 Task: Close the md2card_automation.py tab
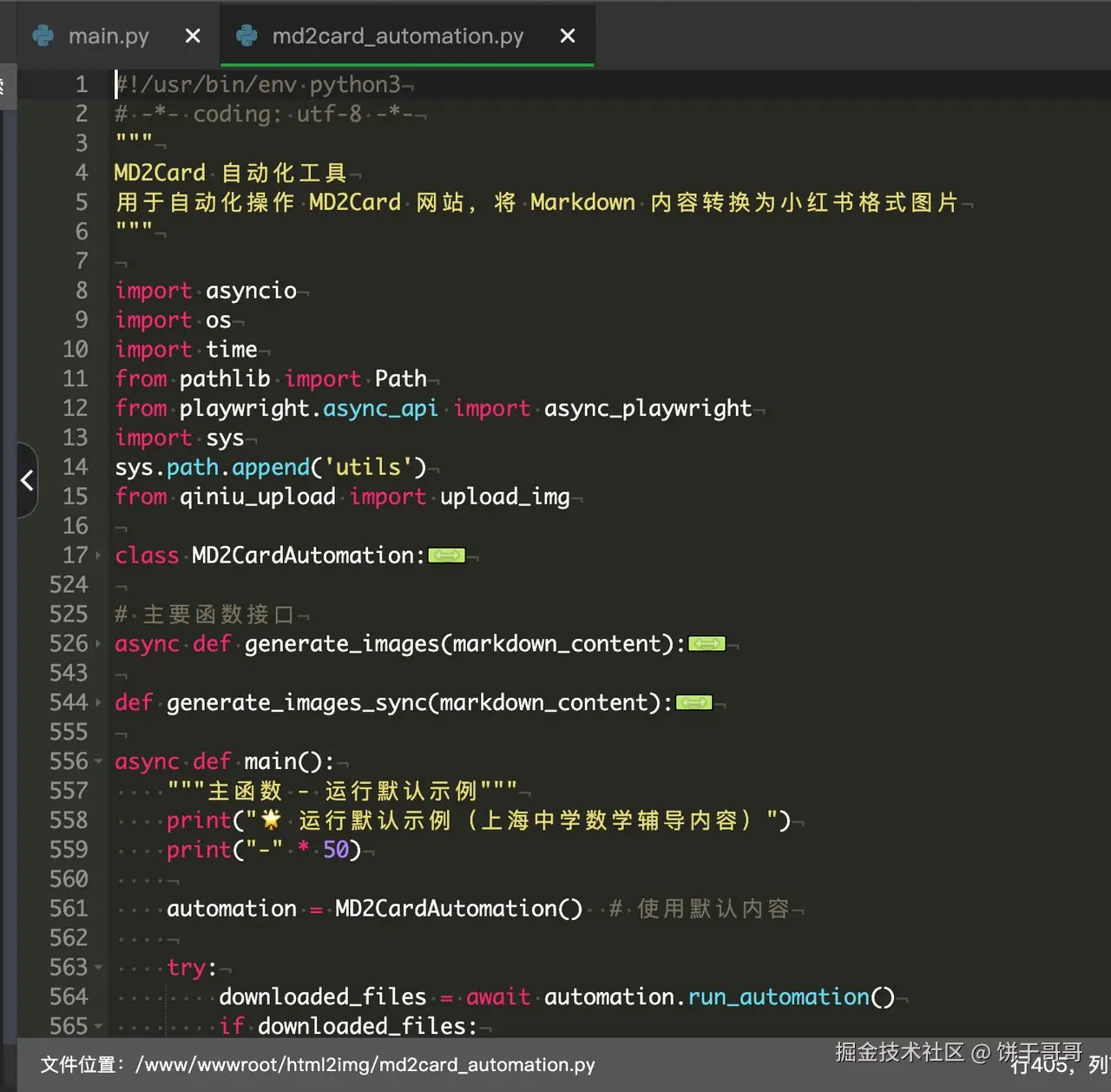[x=568, y=36]
